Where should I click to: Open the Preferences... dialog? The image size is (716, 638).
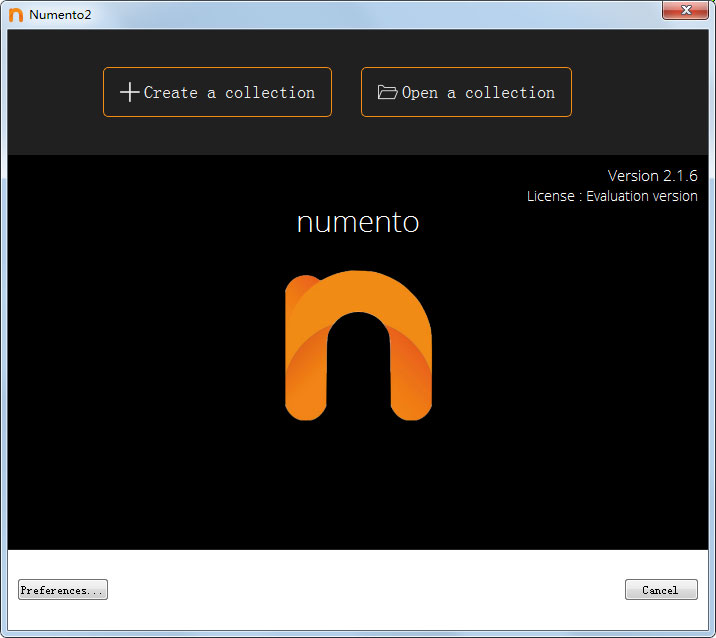click(62, 590)
